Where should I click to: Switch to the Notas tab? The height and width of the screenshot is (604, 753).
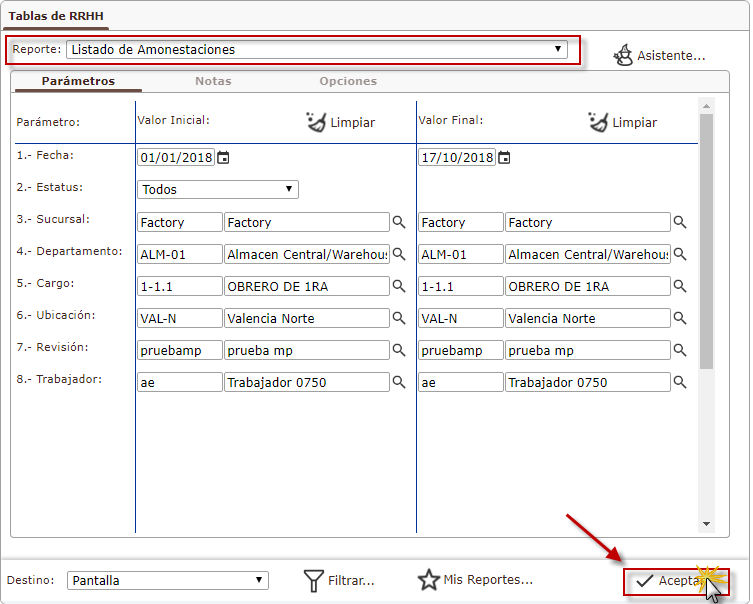tap(213, 81)
